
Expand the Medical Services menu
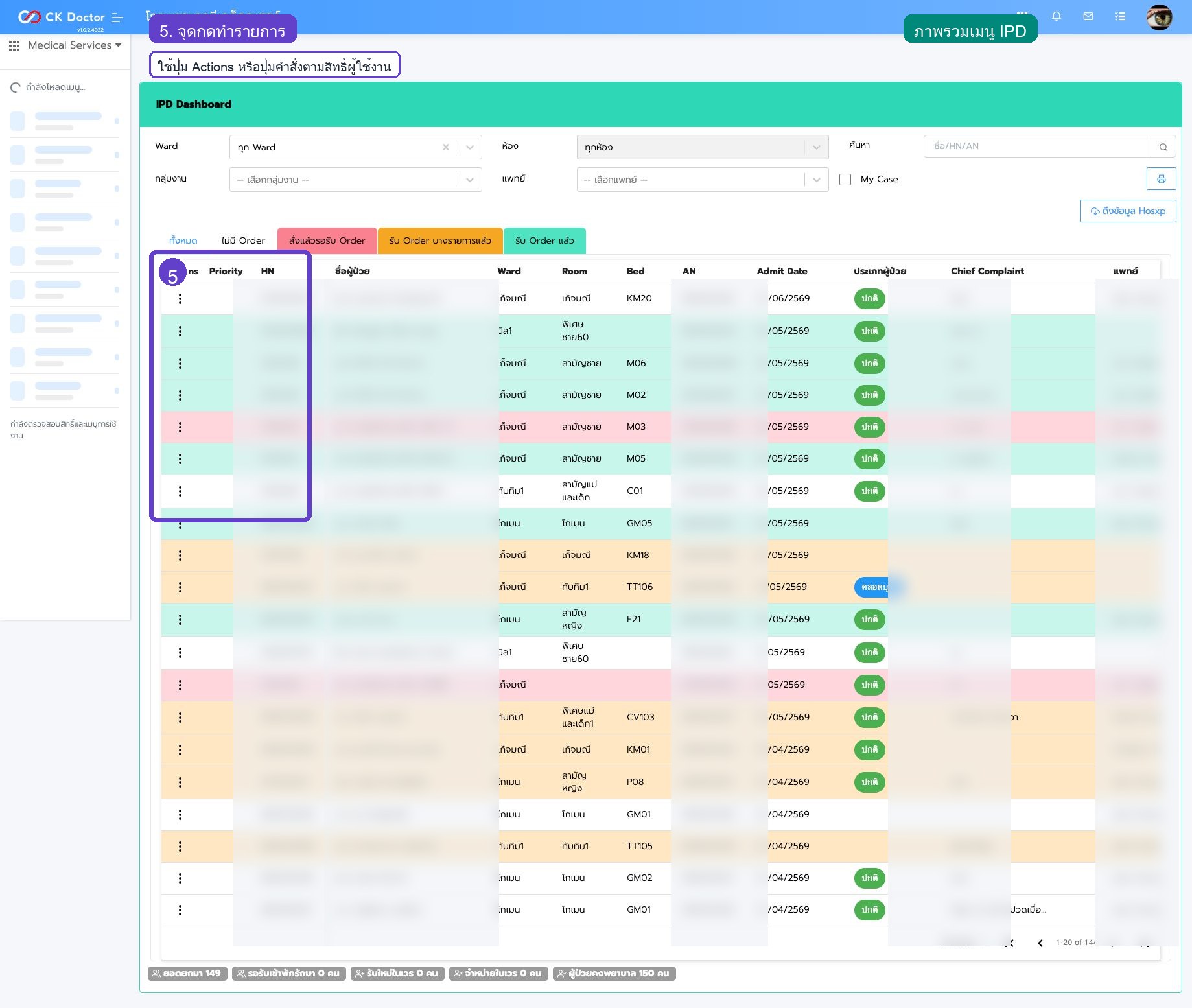point(65,45)
